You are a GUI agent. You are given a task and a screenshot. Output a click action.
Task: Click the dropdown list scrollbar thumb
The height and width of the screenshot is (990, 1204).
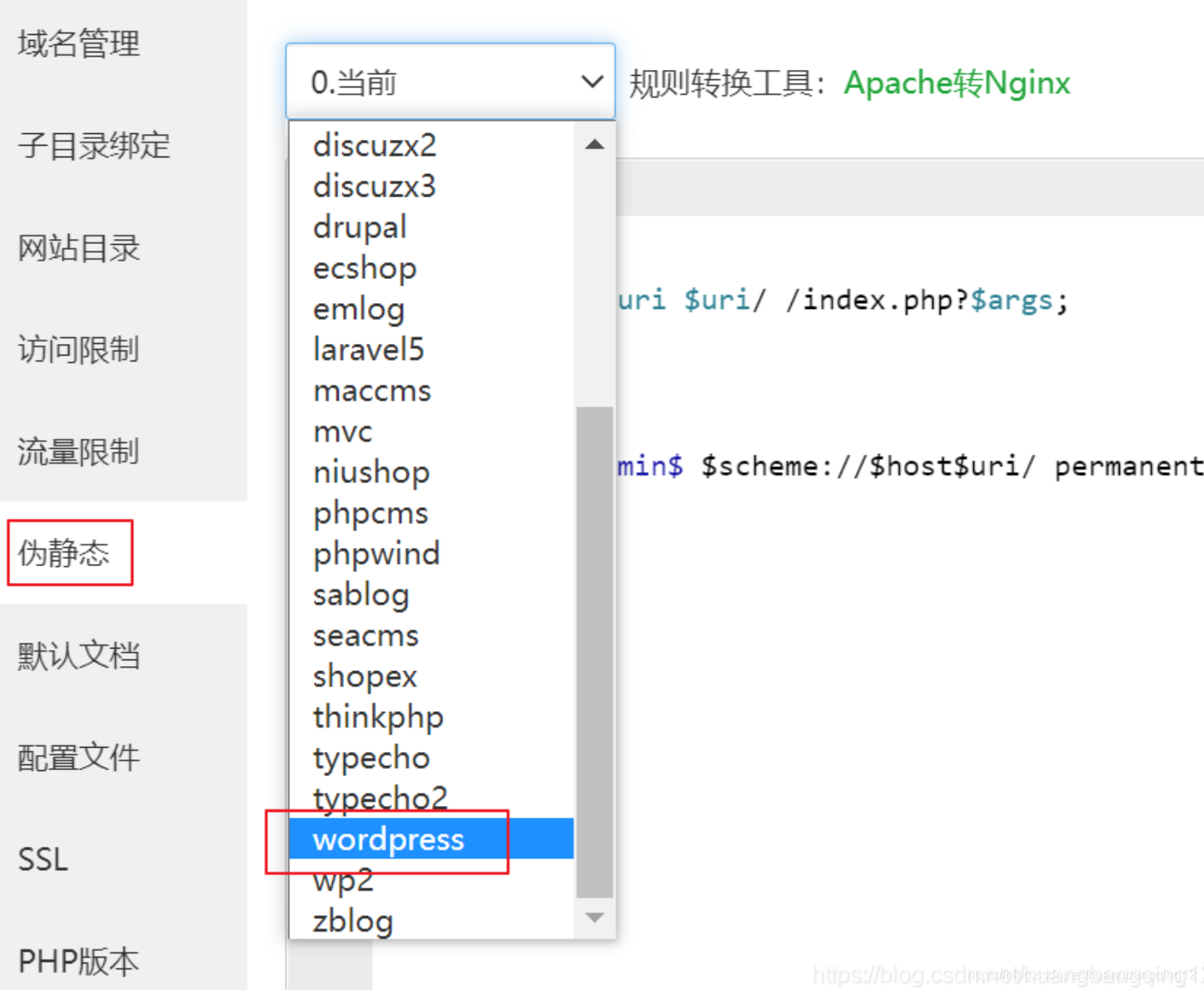[595, 653]
